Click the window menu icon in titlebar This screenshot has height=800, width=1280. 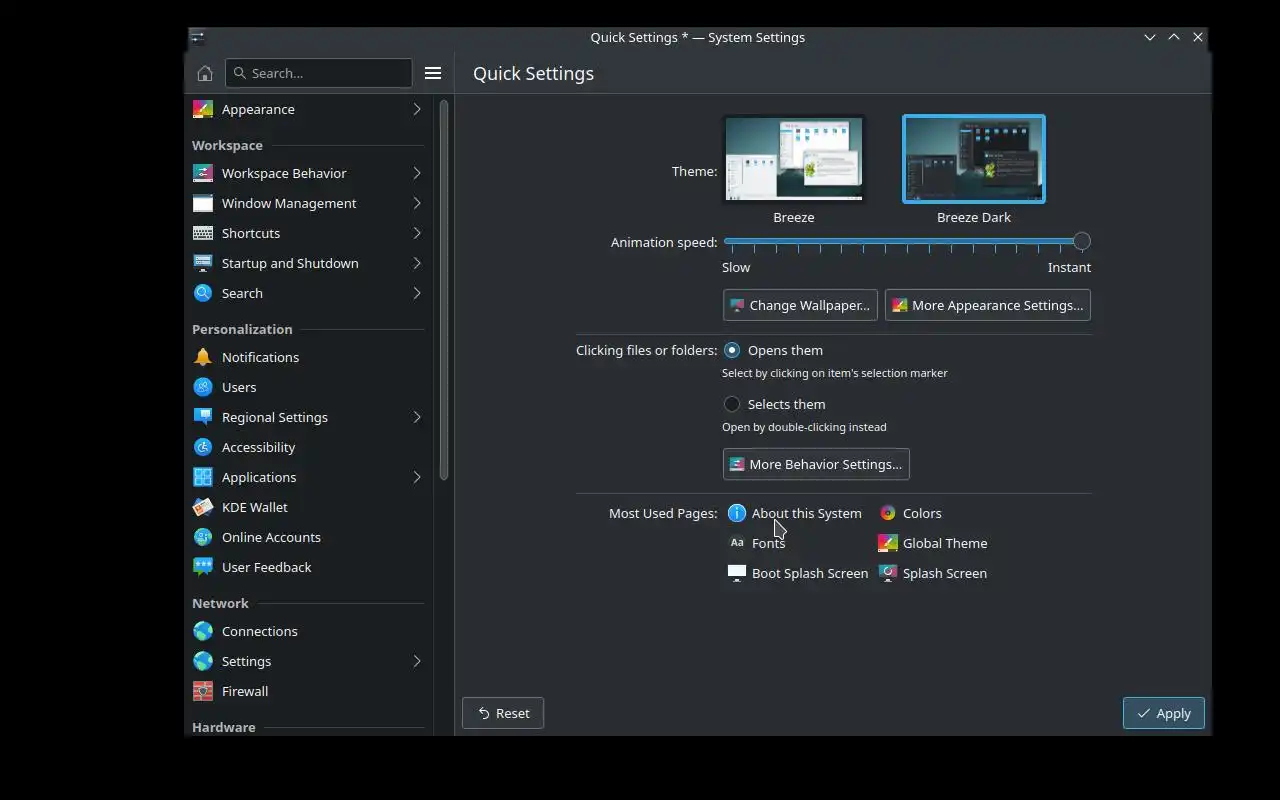[x=198, y=37]
